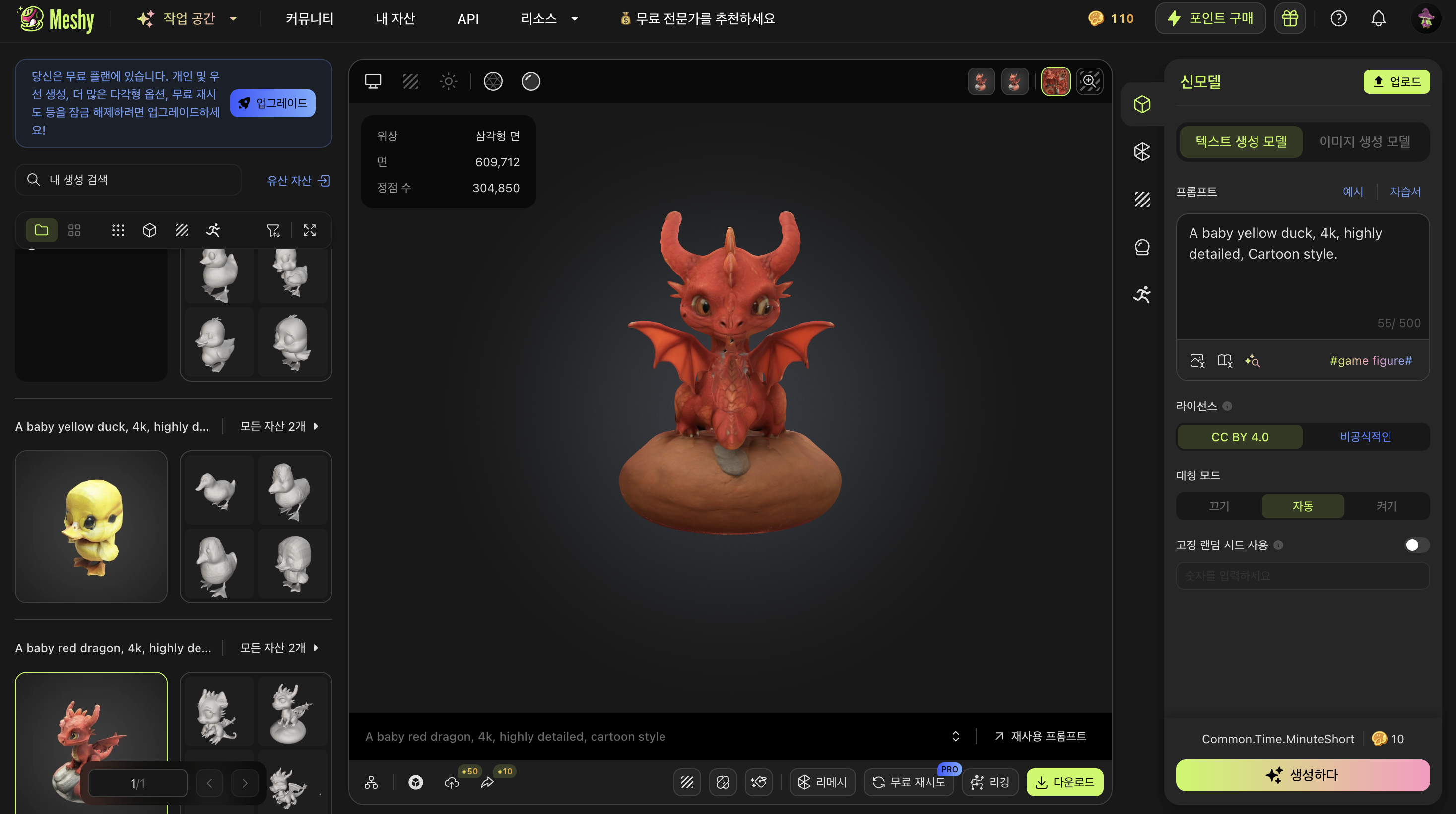Expand 모든 자산 2개 for red dragon
1456x814 pixels.
tap(279, 648)
